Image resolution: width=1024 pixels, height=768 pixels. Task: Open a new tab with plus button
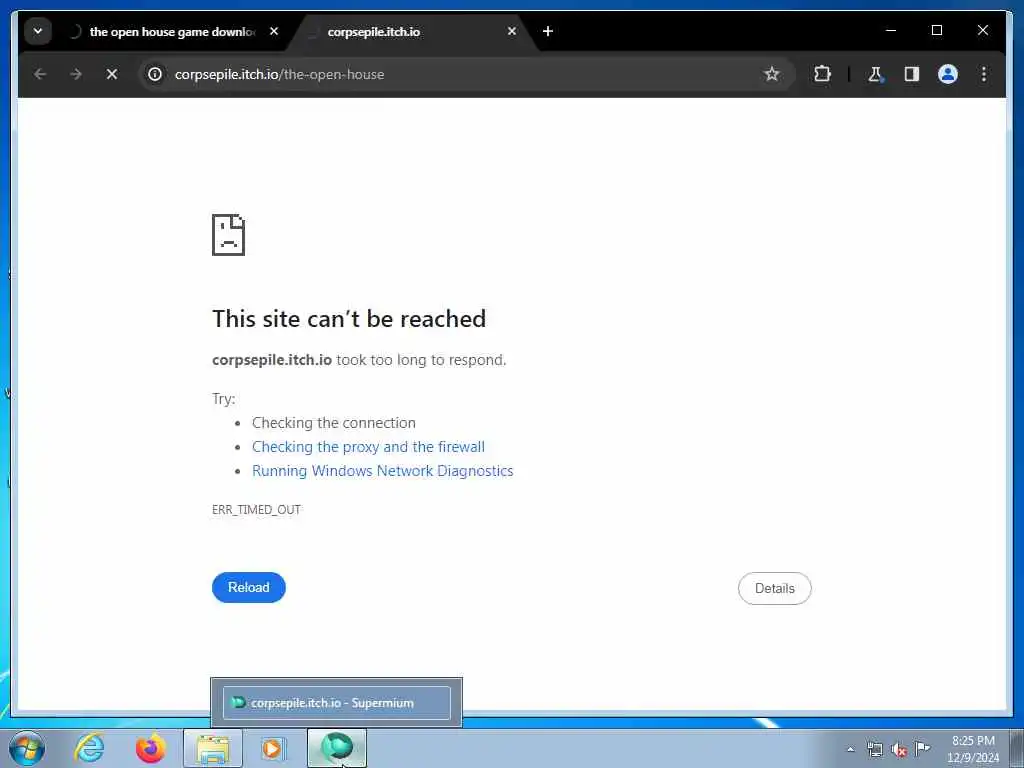coord(548,31)
